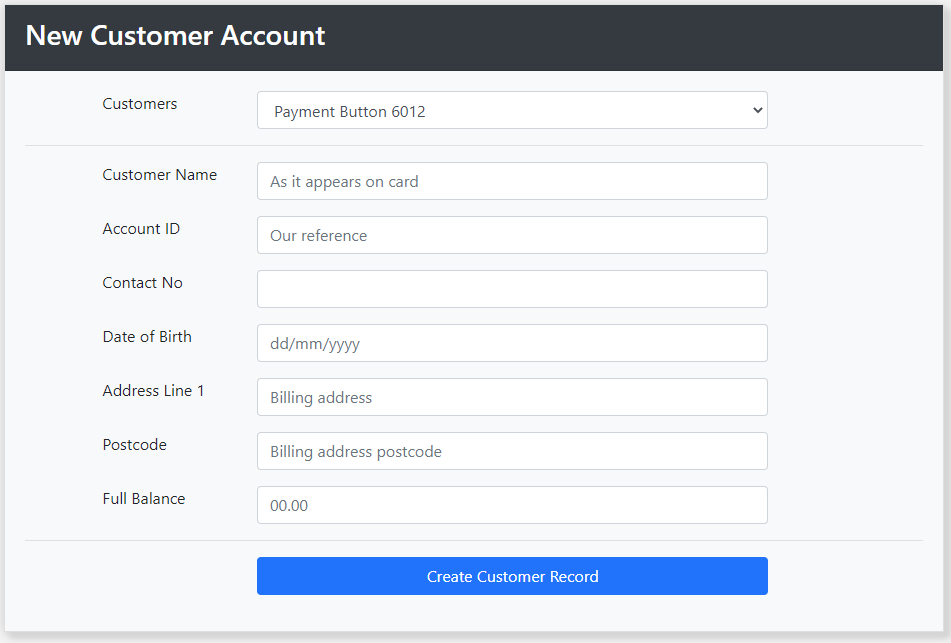Select the empty Contact No text box
951x643 pixels.
(512, 289)
